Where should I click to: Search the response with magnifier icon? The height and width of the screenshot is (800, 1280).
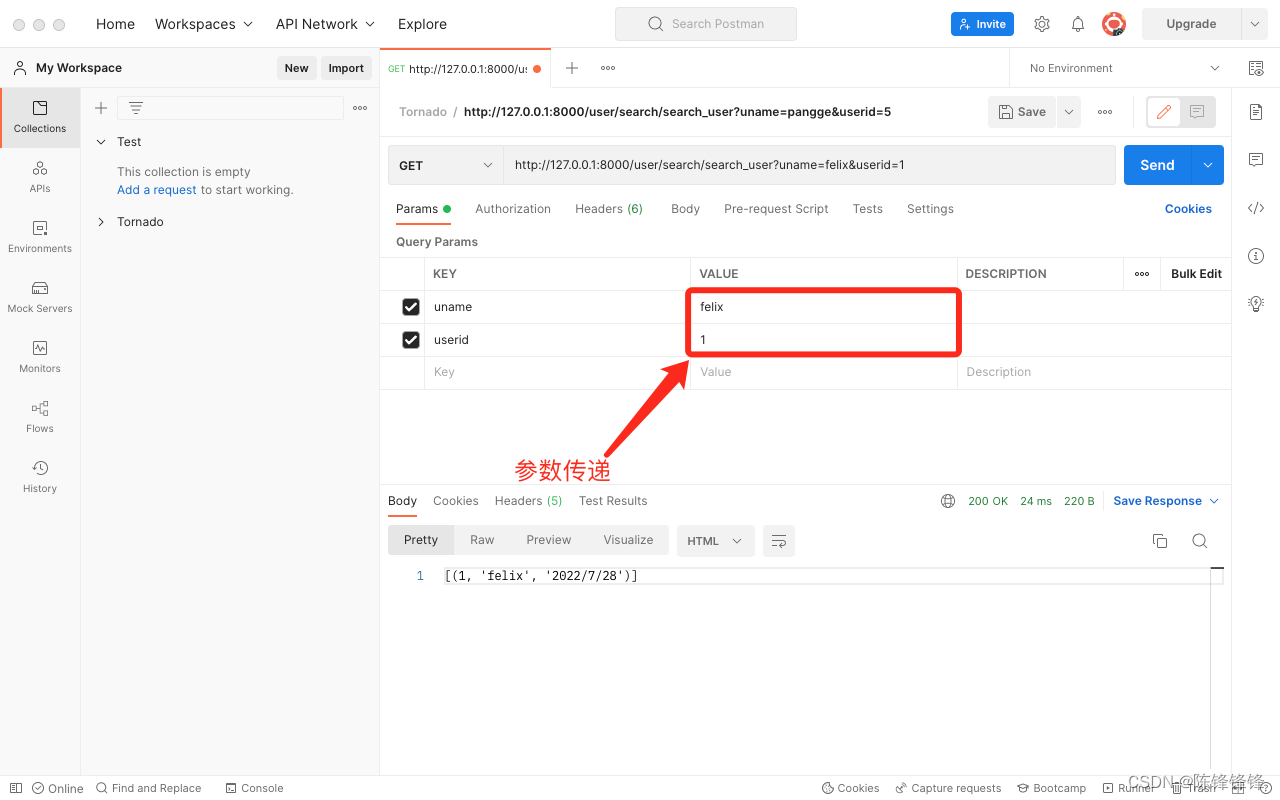(x=1200, y=541)
